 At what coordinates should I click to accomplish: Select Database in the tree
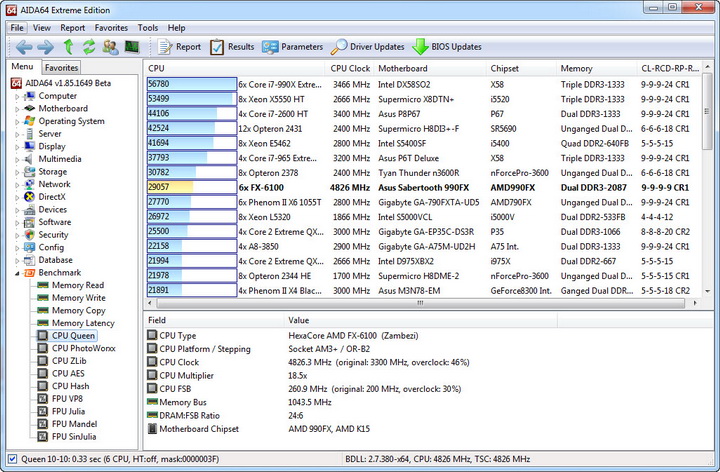tap(55, 260)
